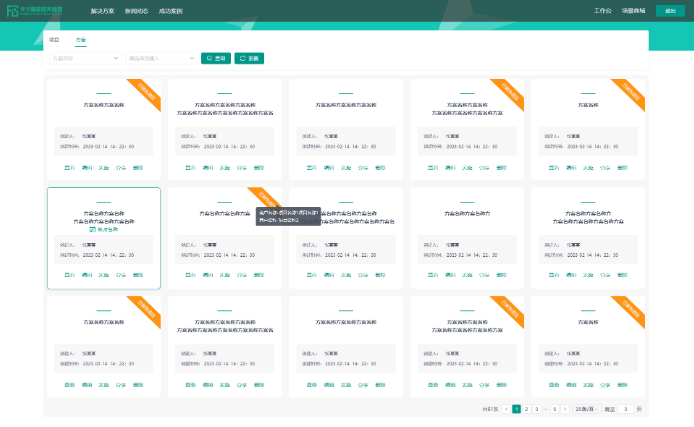Viewport: 694px width, 427px height.
Task: Go to the next page using right arrow
Action: coord(567,409)
